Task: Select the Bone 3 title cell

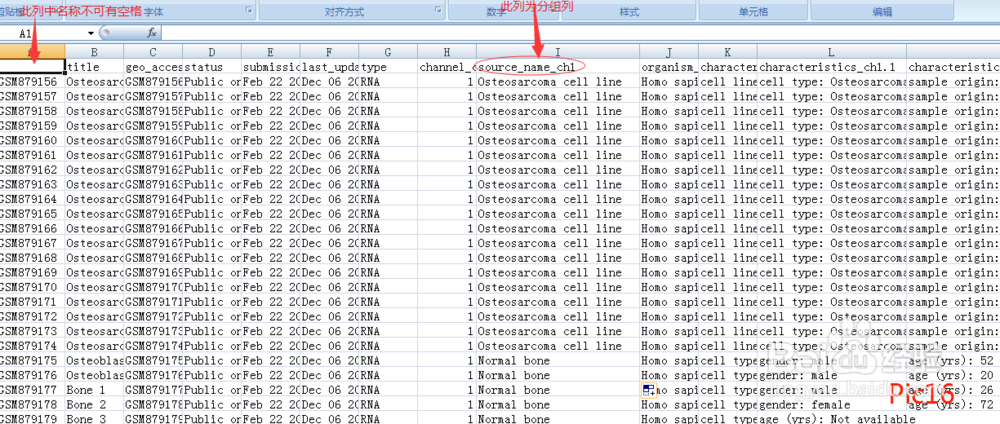Action: tap(94, 419)
